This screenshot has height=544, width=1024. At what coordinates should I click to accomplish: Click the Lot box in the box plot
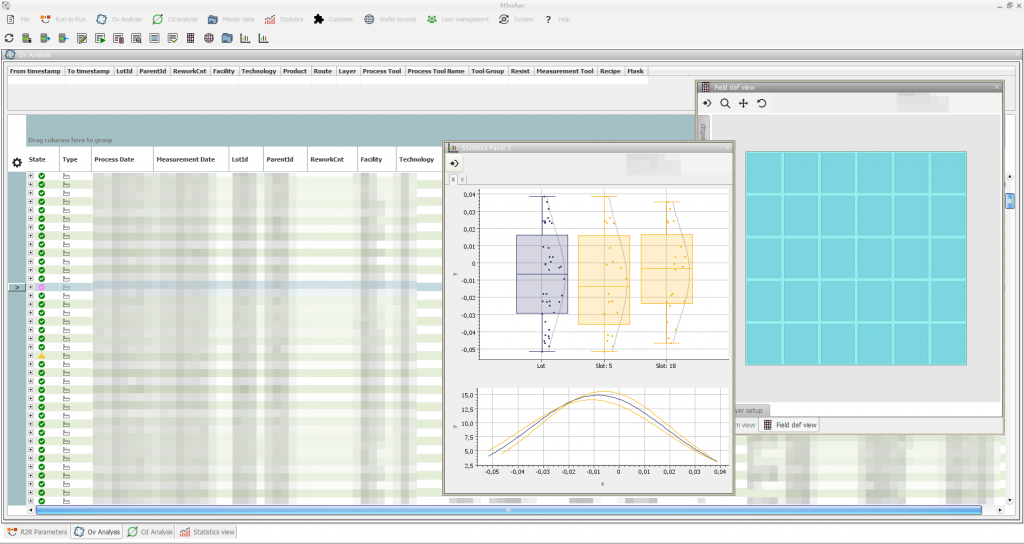coord(542,274)
